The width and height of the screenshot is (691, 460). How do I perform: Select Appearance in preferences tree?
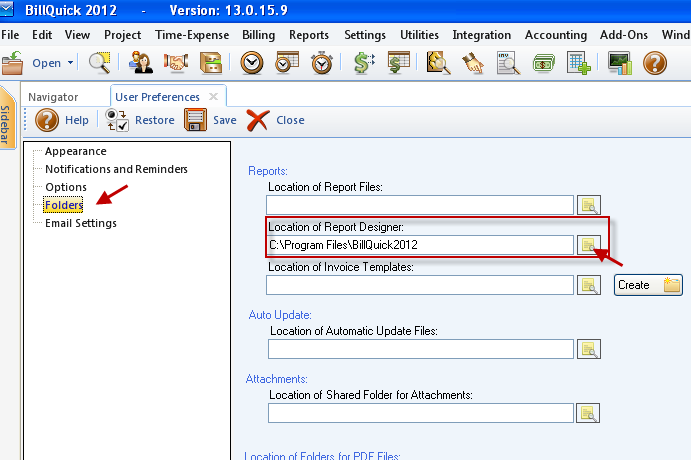click(75, 151)
